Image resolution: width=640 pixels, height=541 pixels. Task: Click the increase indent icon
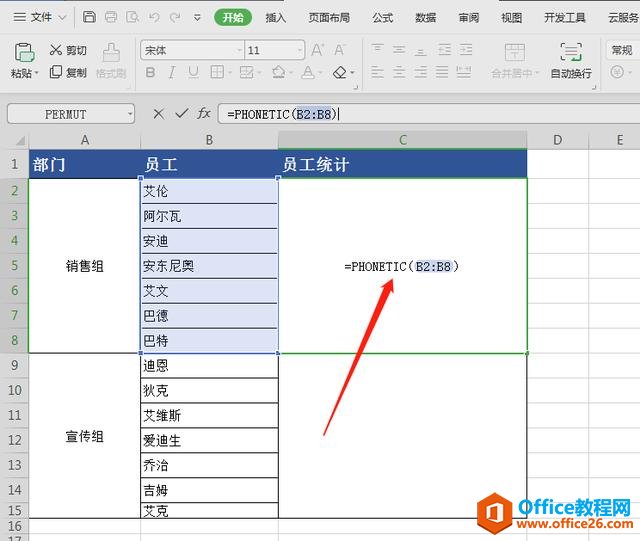465,50
